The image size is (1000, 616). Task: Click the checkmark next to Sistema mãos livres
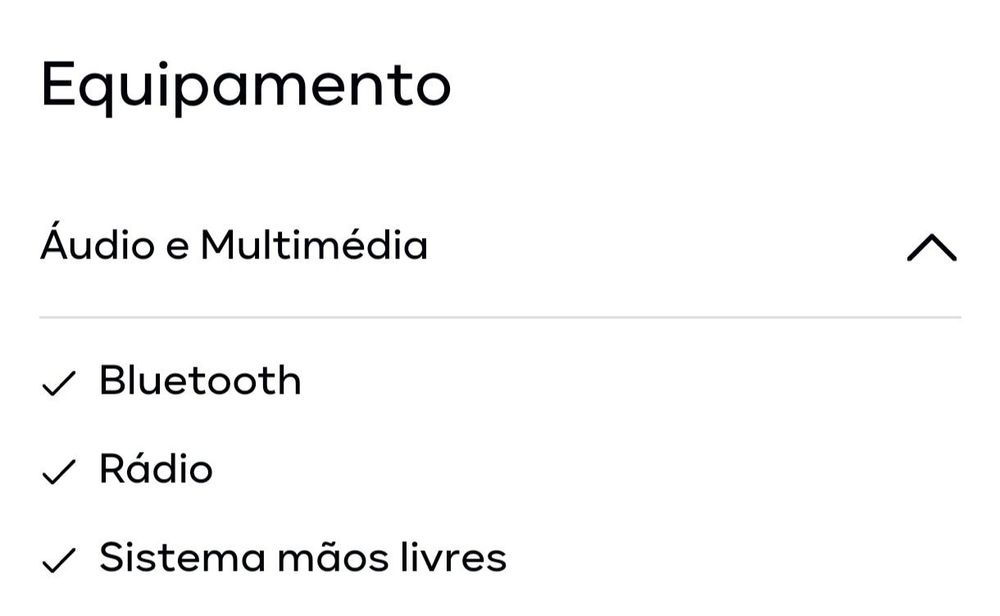point(59,560)
